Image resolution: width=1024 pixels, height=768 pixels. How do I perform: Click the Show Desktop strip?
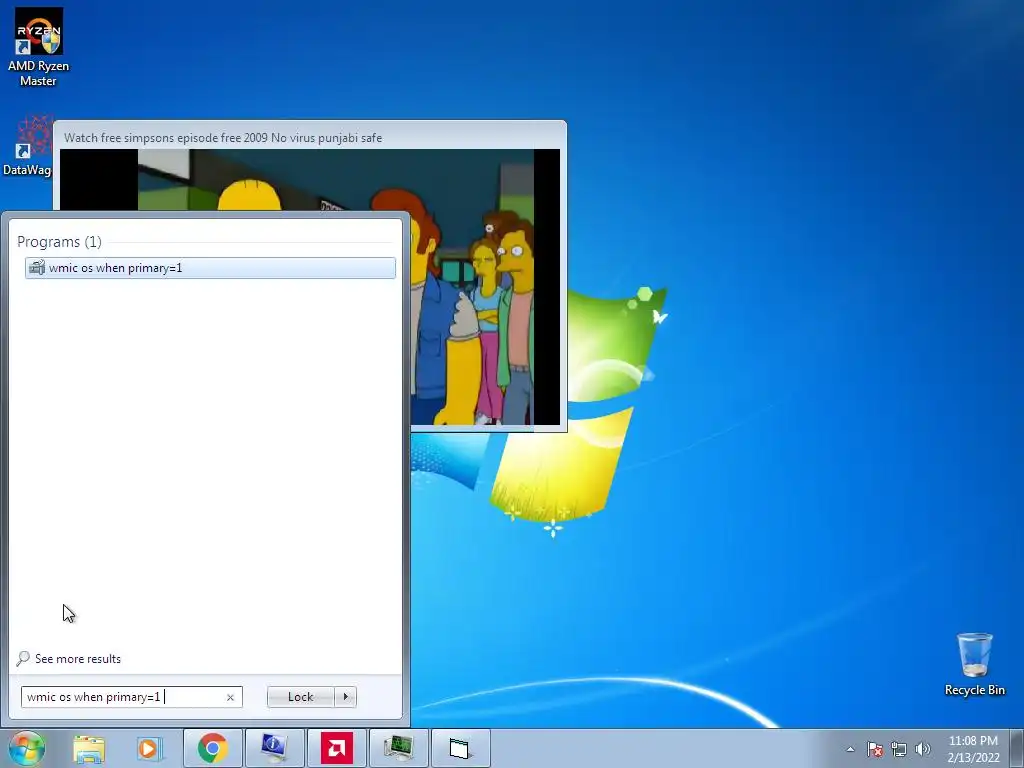pos(1017,748)
